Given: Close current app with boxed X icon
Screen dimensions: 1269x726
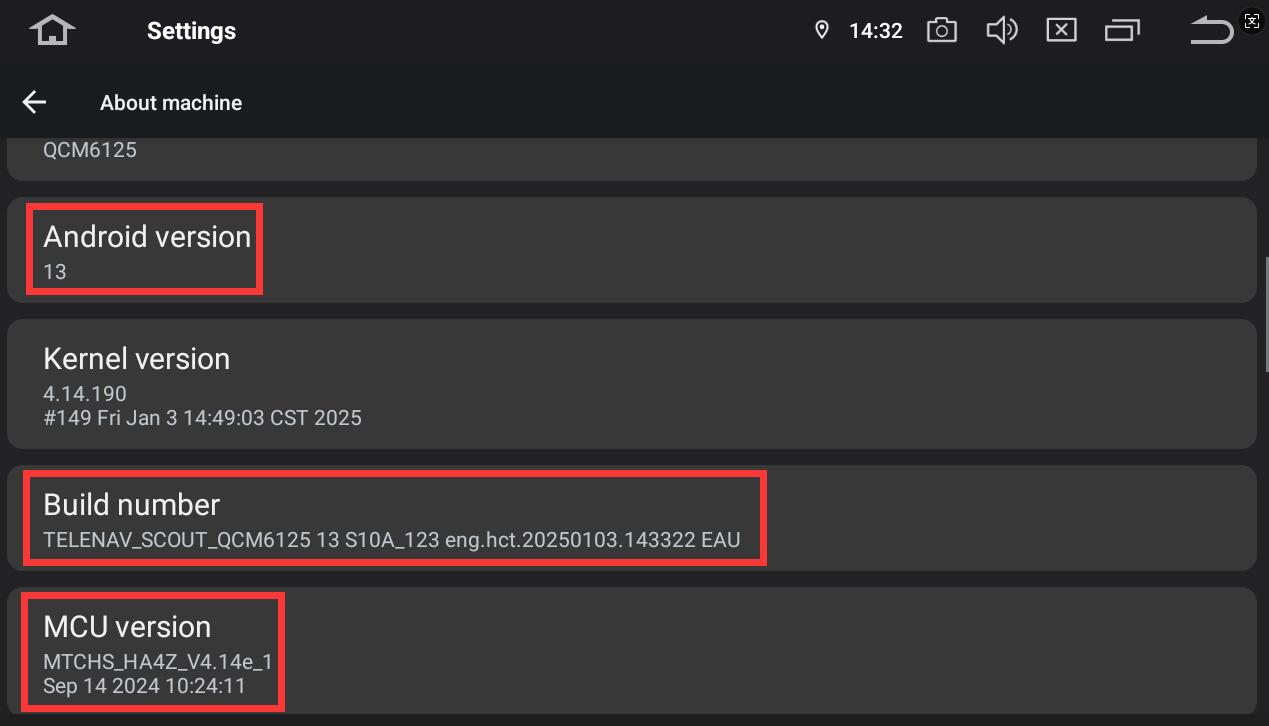Looking at the screenshot, I should coord(1061,30).
